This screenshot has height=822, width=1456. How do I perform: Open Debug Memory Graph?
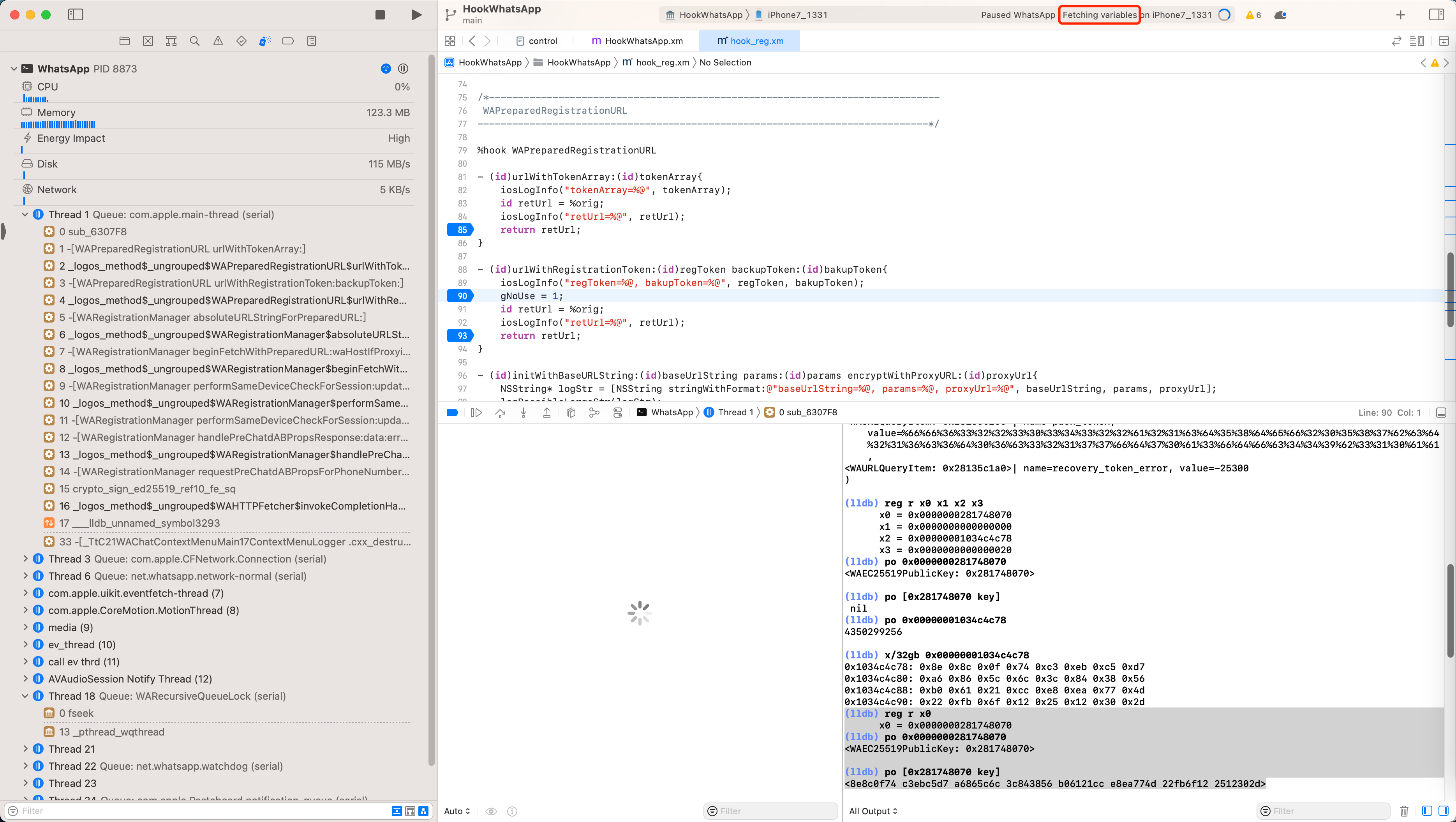(594, 413)
